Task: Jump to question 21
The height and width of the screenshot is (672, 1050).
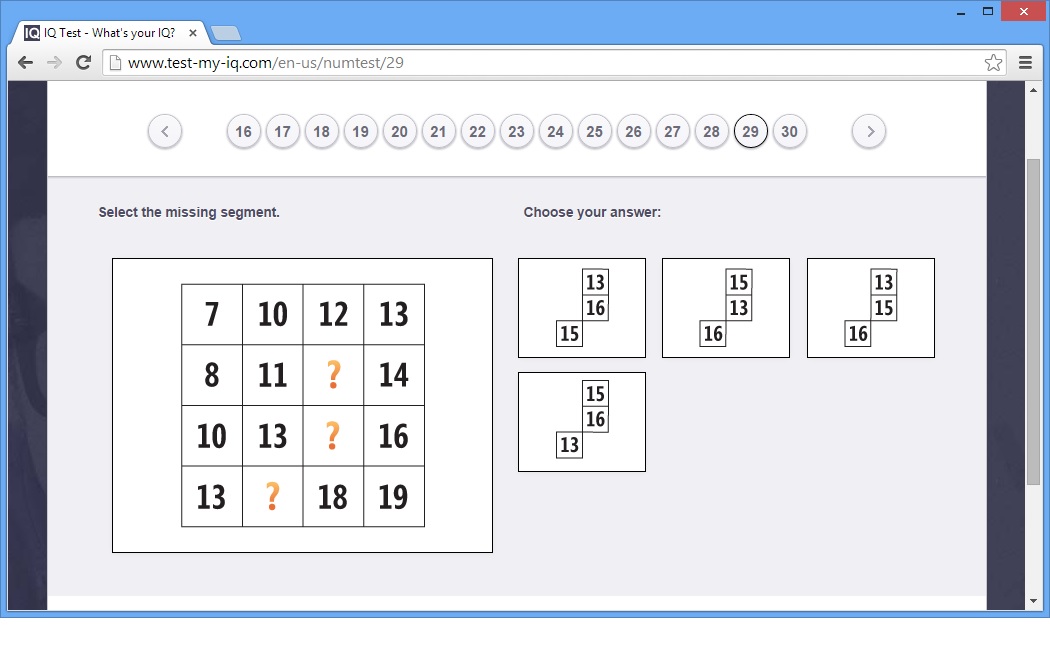Action: point(439,131)
